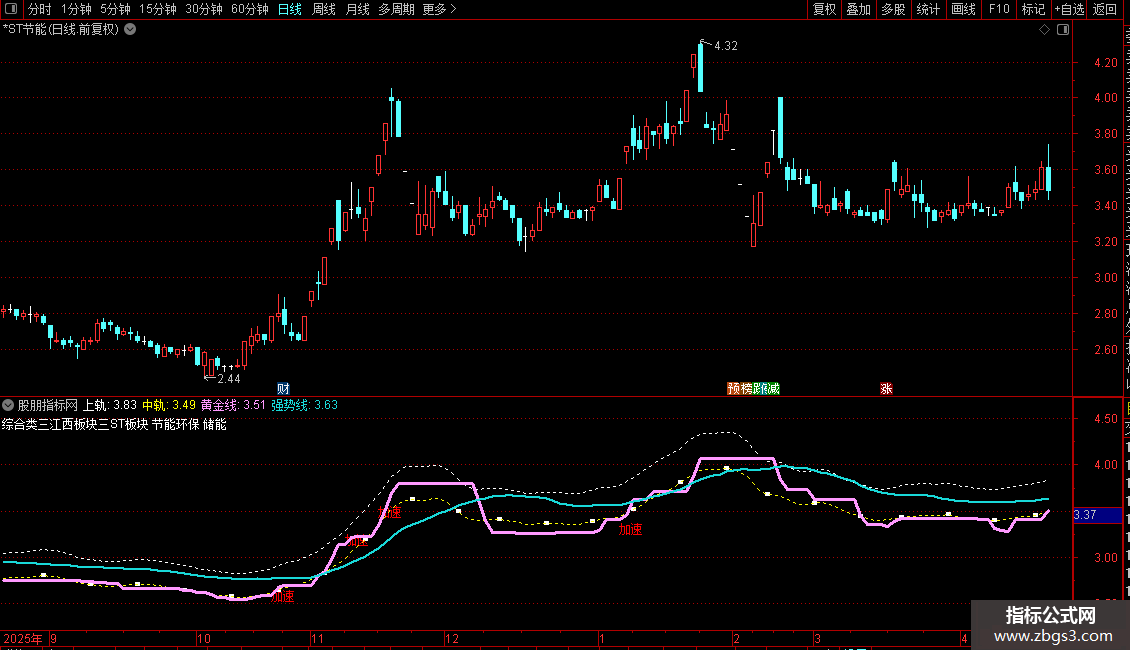Select the 多周期 multi-period view
The height and width of the screenshot is (650, 1130).
[x=396, y=9]
